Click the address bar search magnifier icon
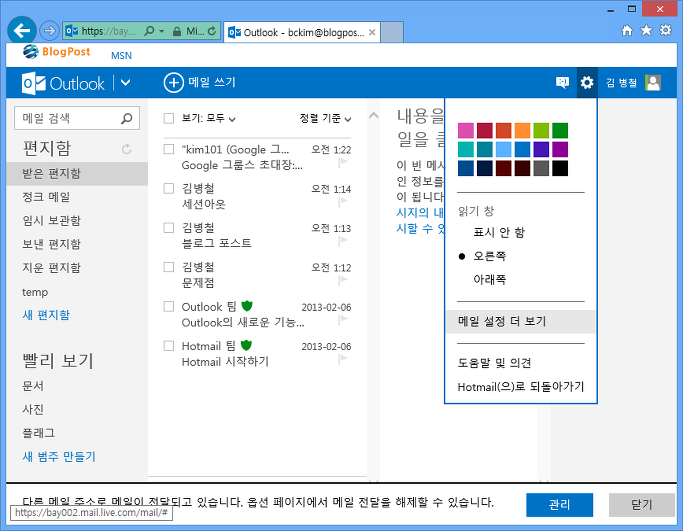The width and height of the screenshot is (683, 531). [149, 31]
